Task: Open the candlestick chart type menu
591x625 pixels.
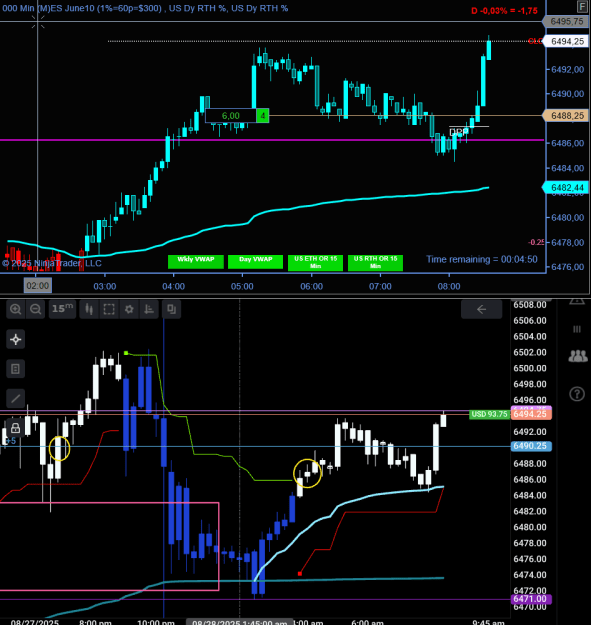Action: coord(89,309)
